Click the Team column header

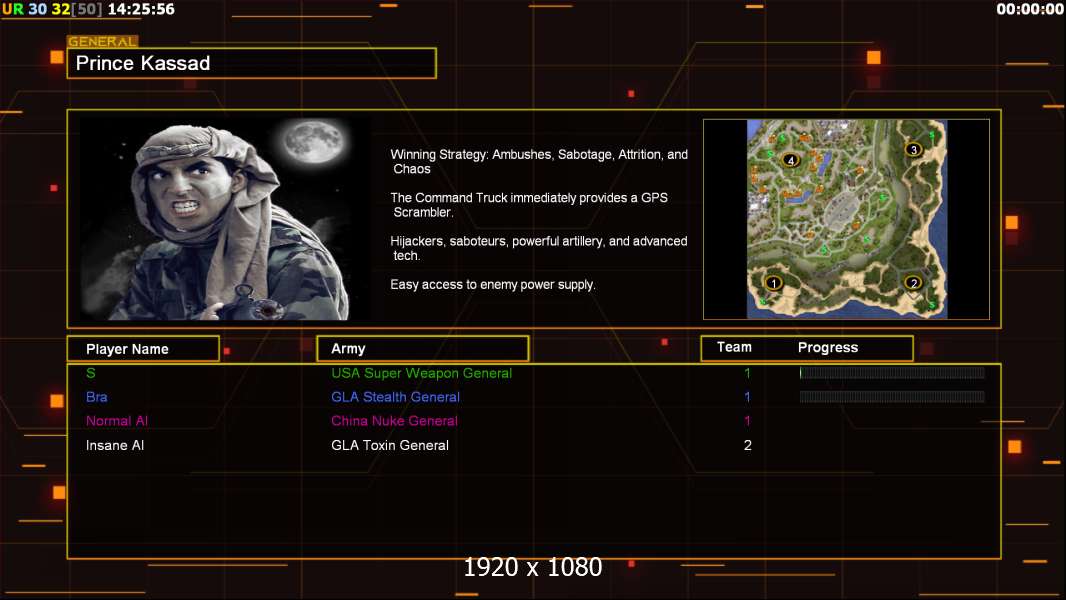click(x=734, y=347)
